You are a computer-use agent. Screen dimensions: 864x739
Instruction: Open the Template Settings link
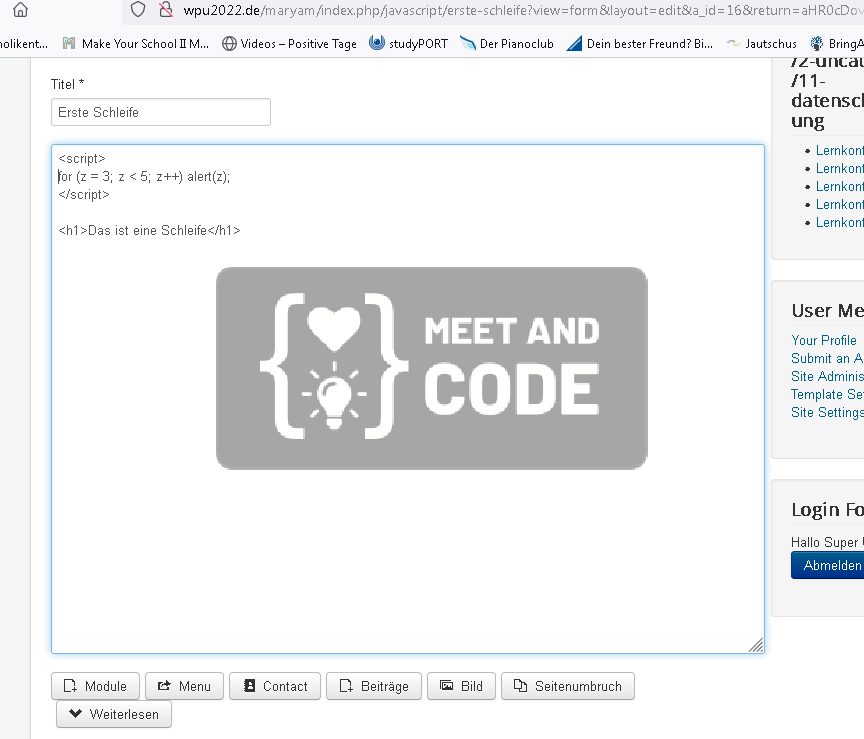point(827,395)
